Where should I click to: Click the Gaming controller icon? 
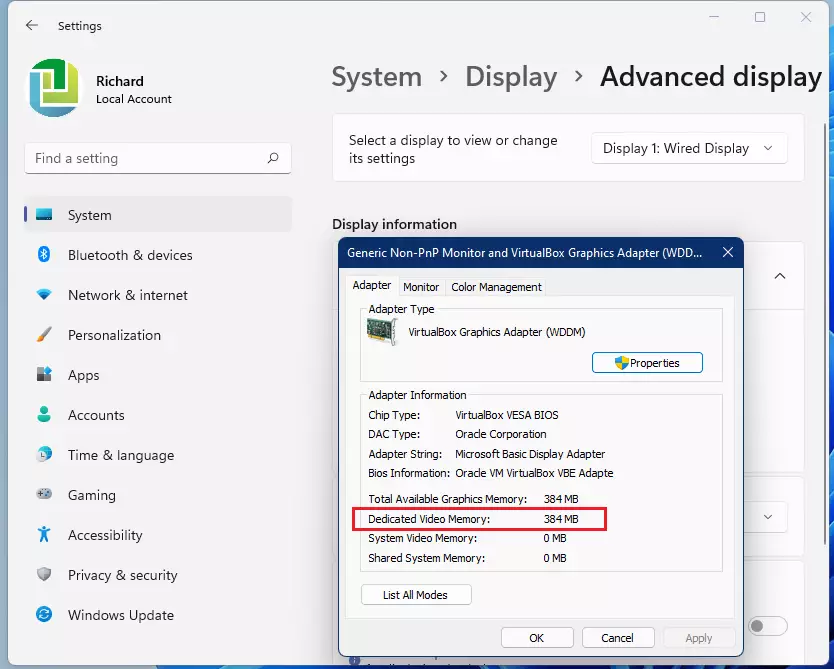click(x=44, y=494)
